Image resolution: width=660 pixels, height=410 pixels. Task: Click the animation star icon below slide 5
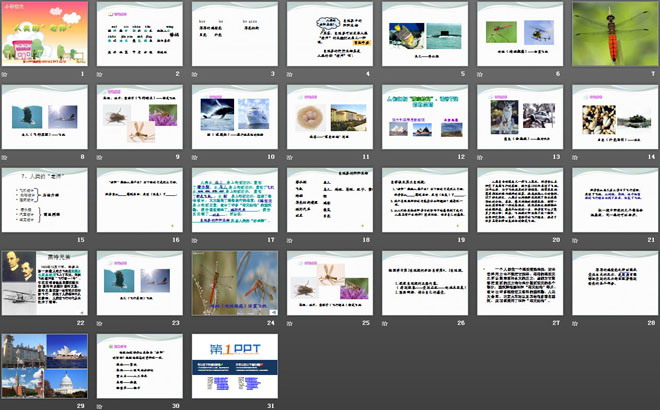pyautogui.click(x=386, y=75)
